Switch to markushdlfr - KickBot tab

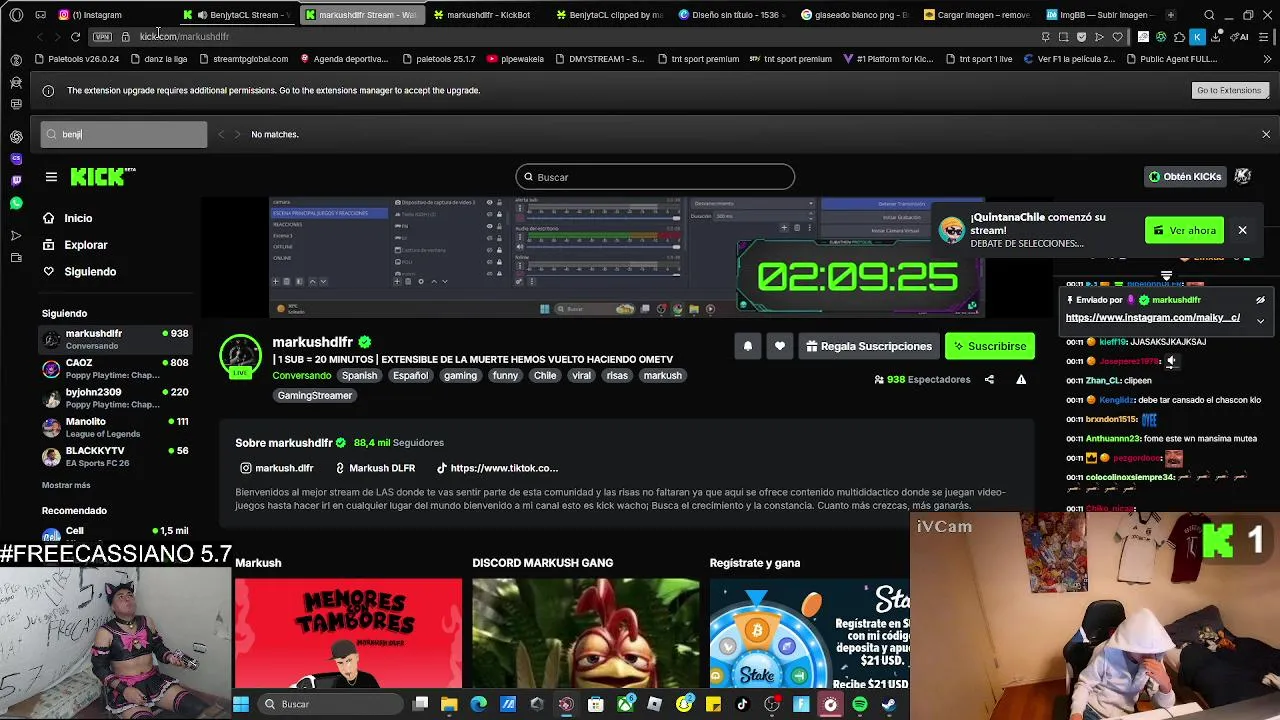(x=488, y=15)
